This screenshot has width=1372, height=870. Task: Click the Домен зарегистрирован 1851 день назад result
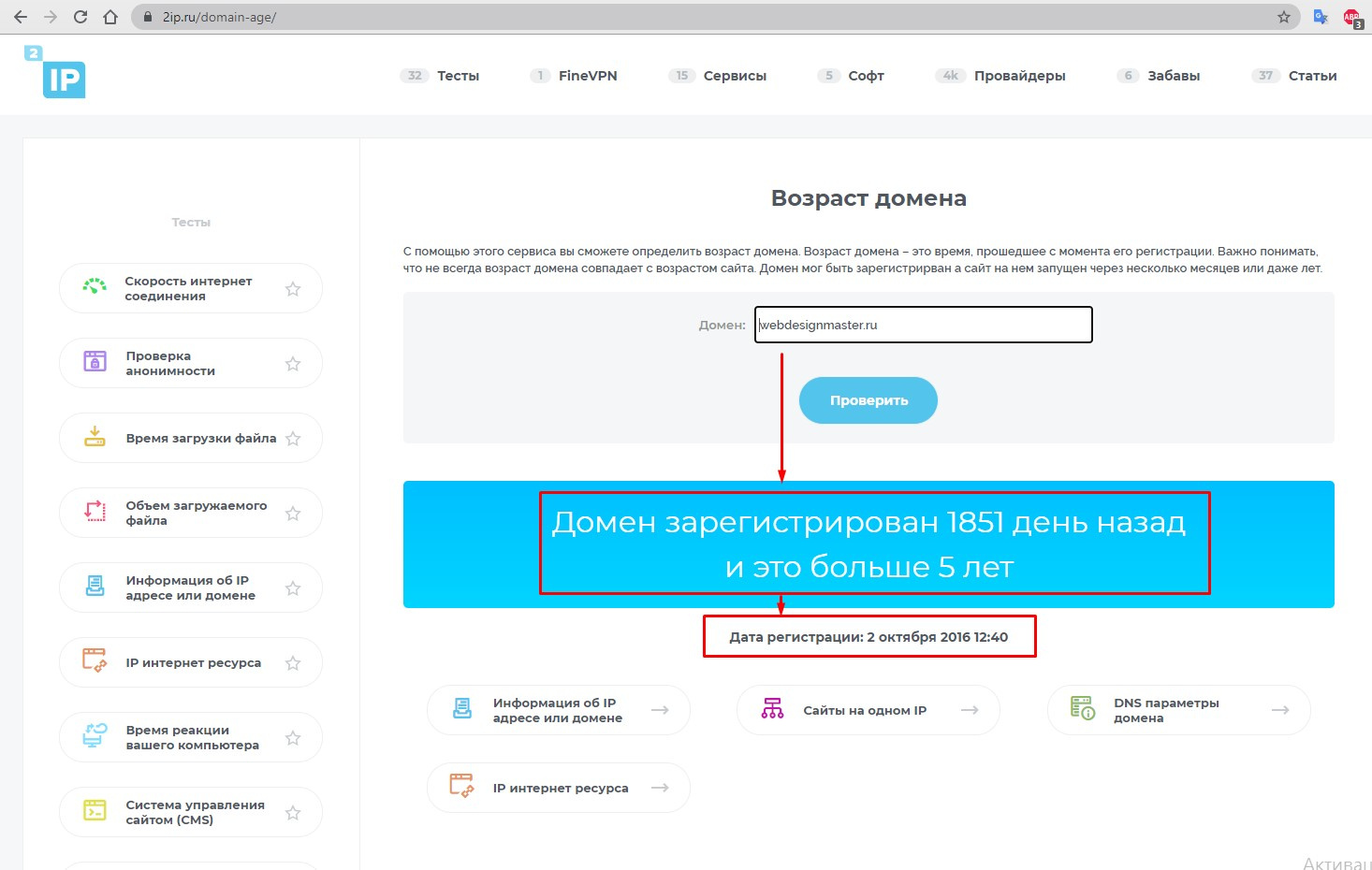coord(868,522)
